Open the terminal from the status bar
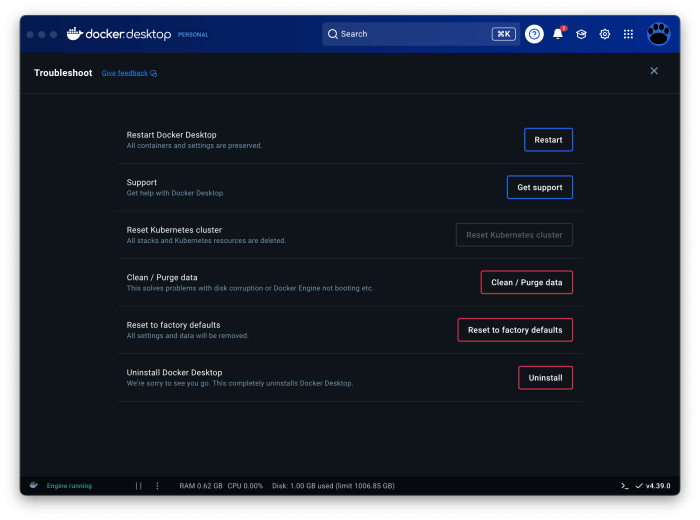The height and width of the screenshot is (520, 700). pos(624,486)
